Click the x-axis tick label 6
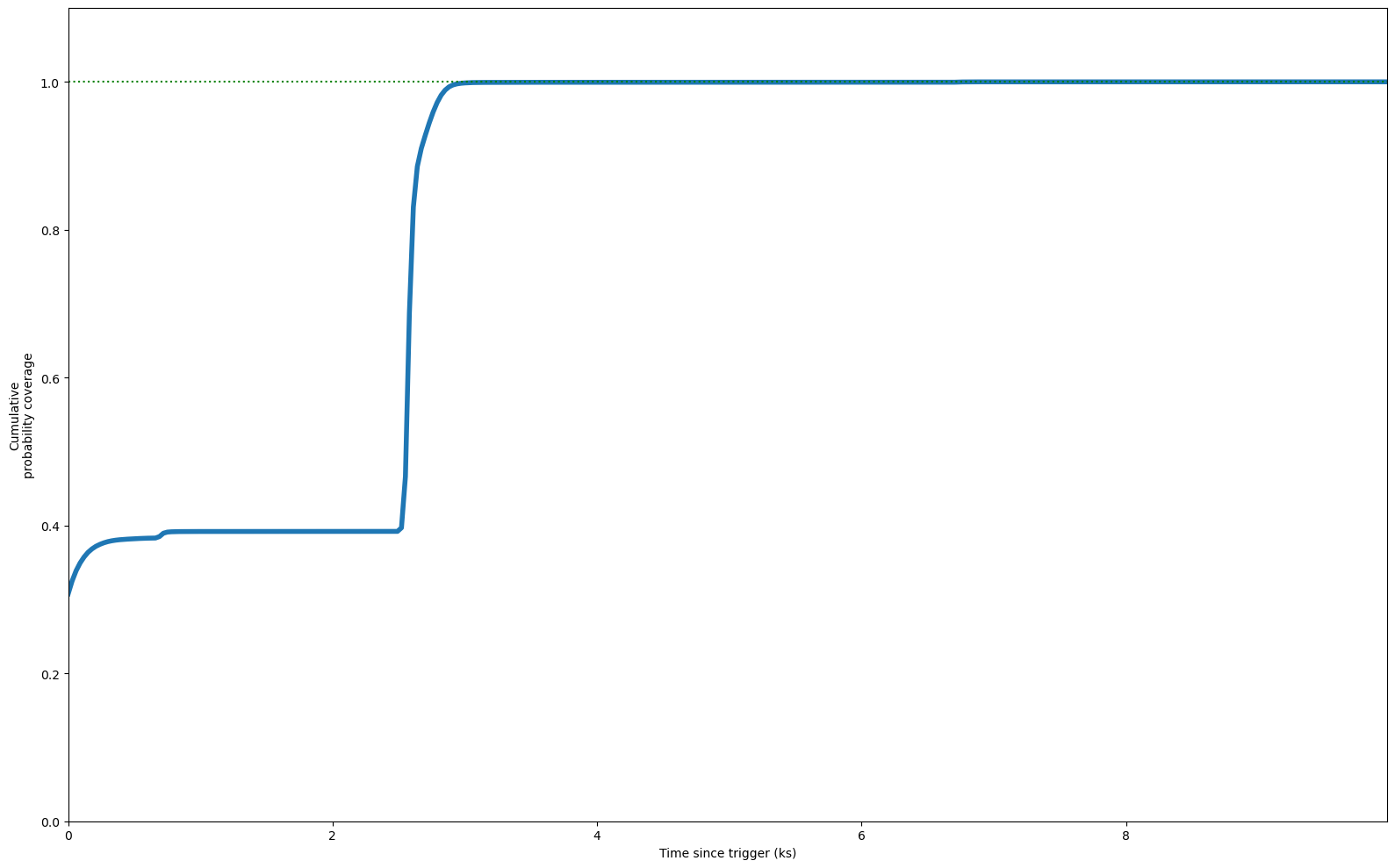The height and width of the screenshot is (868, 1395). pyautogui.click(x=861, y=836)
